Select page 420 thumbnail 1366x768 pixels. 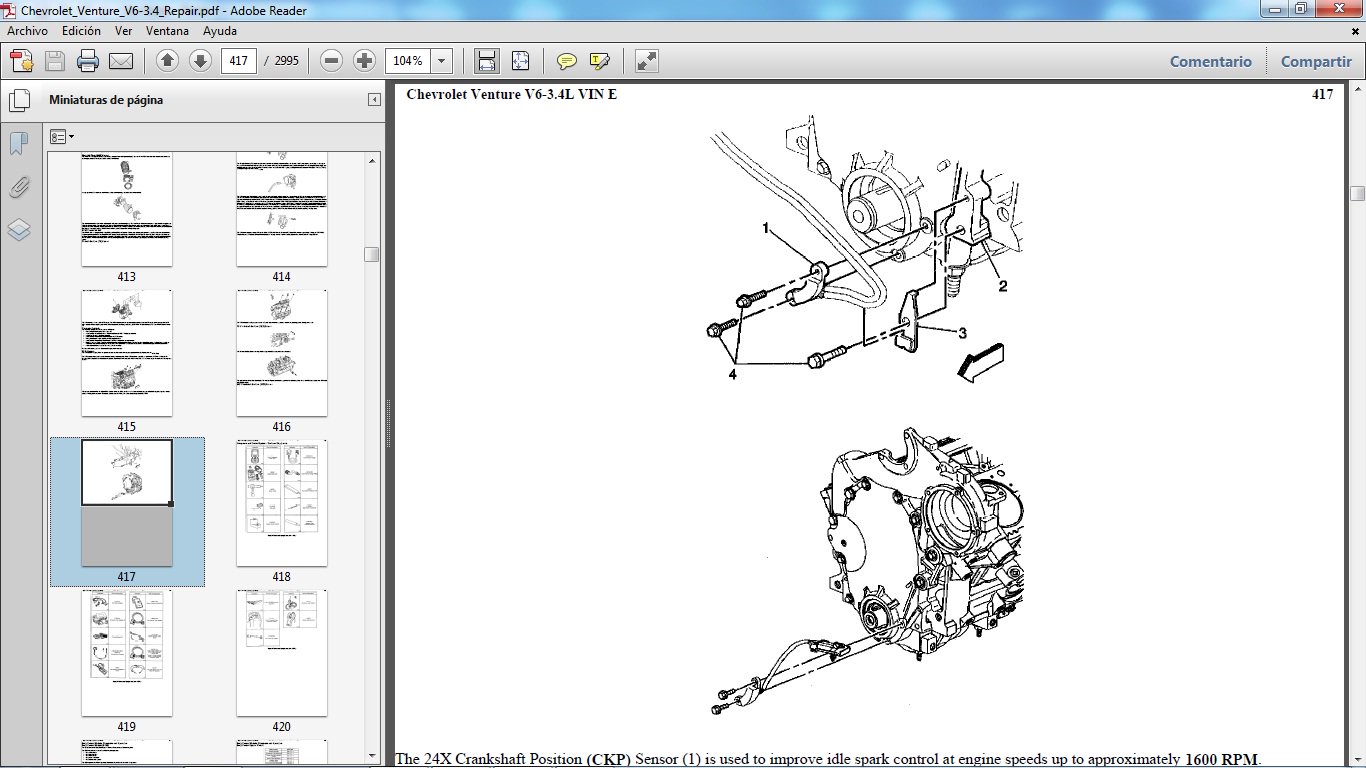pyautogui.click(x=281, y=653)
